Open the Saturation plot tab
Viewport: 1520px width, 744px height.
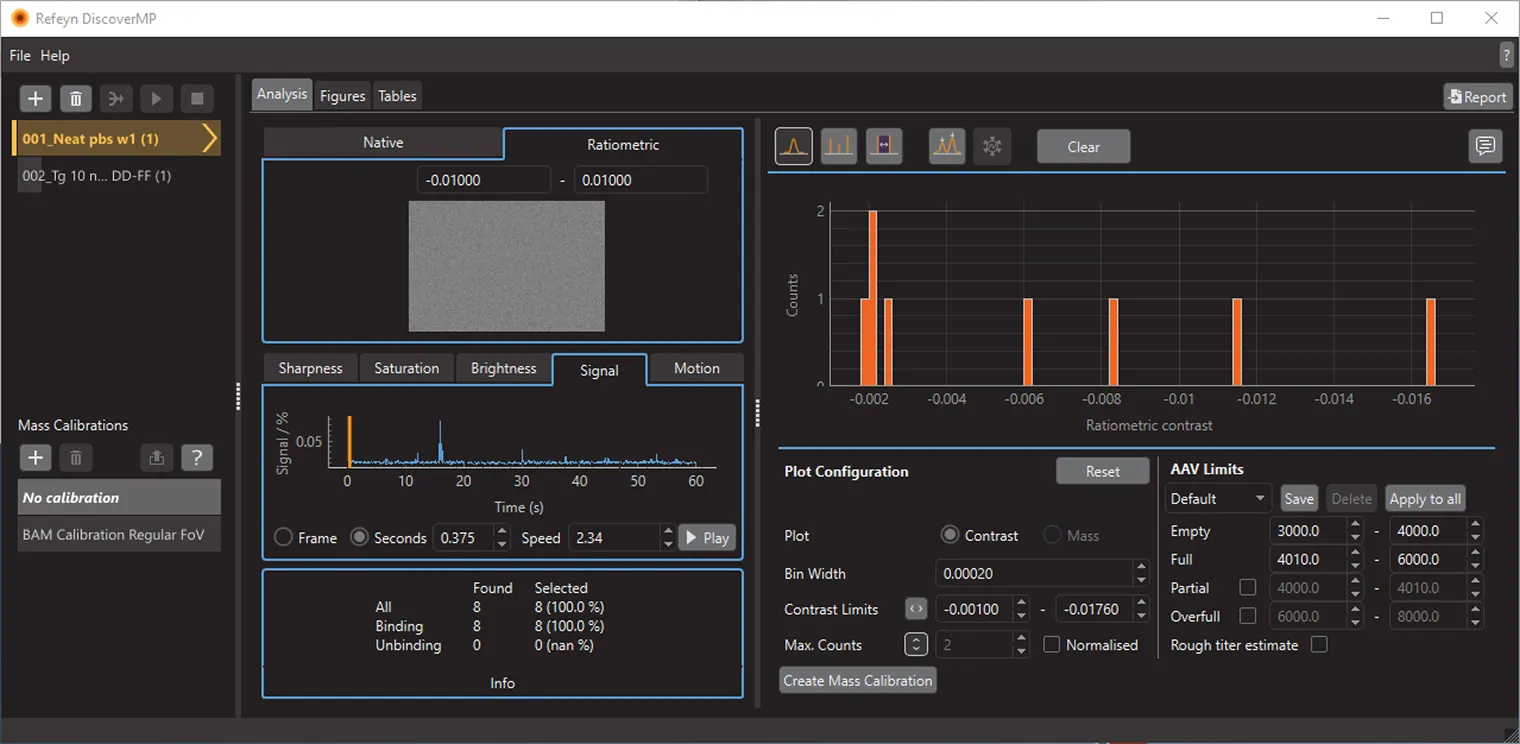[x=406, y=368]
